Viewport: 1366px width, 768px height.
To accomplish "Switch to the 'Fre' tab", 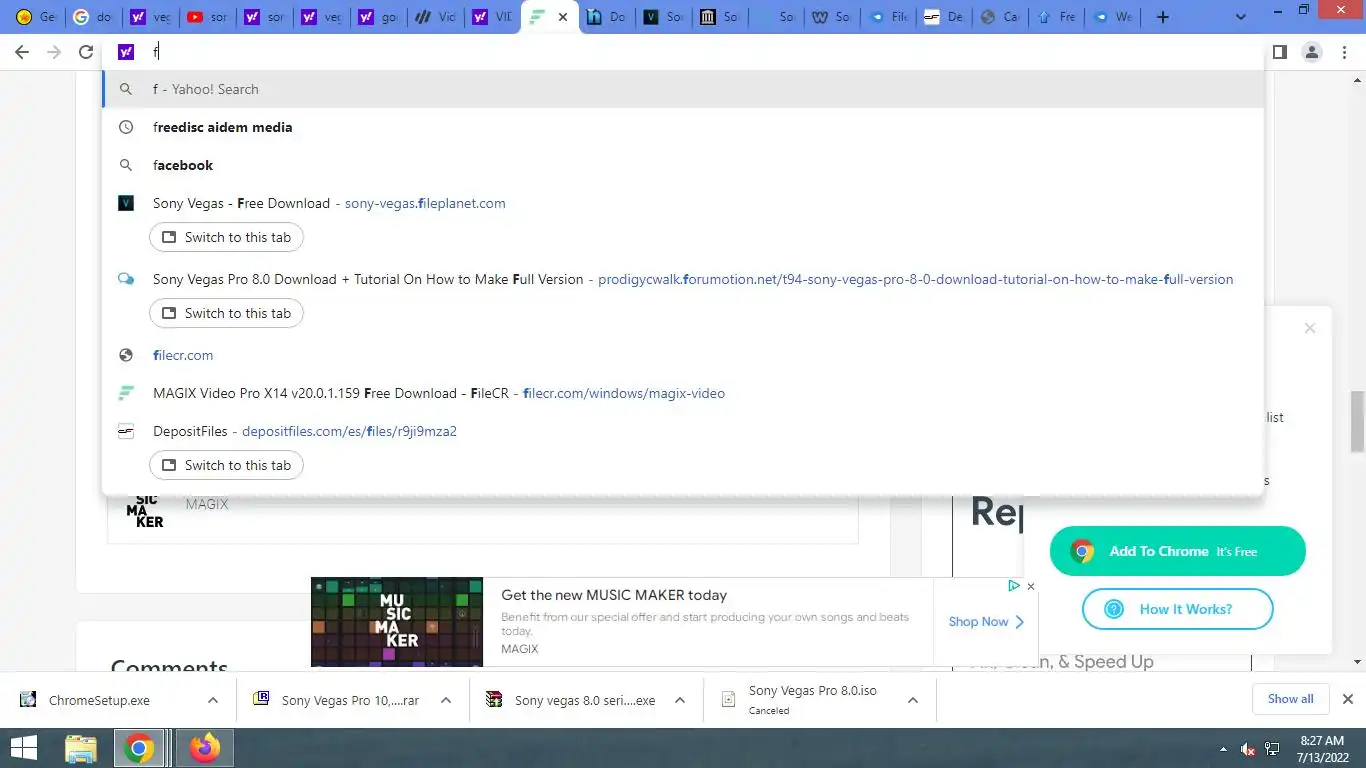I will click(1057, 17).
